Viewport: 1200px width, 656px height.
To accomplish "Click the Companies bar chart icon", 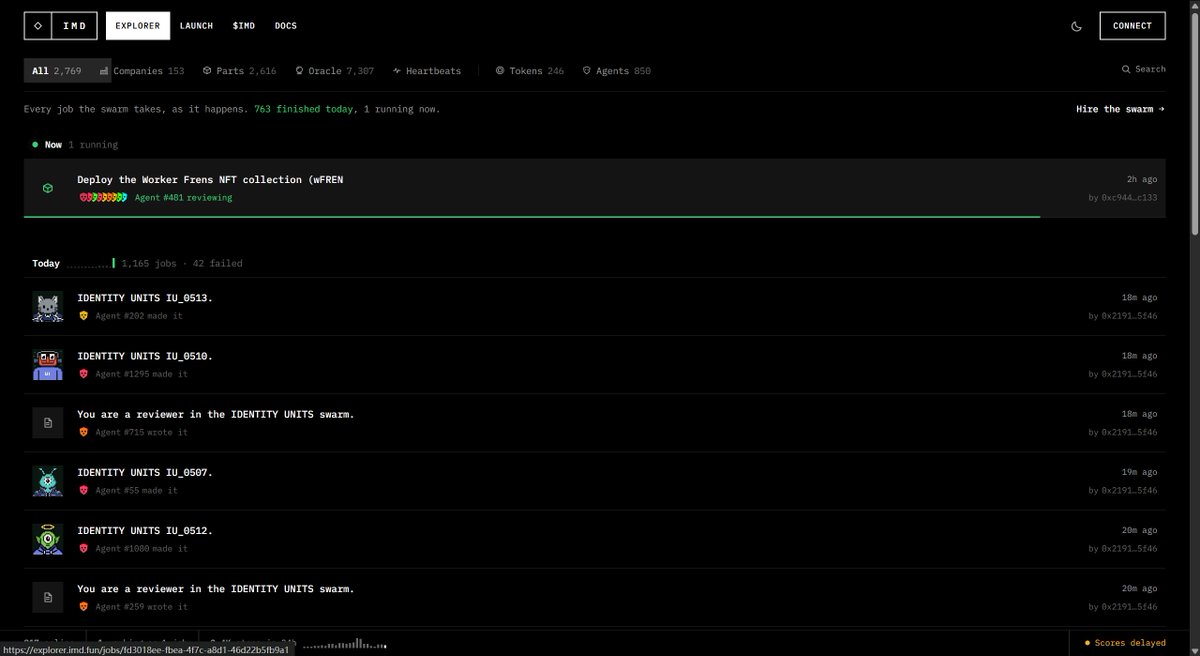I will point(105,71).
